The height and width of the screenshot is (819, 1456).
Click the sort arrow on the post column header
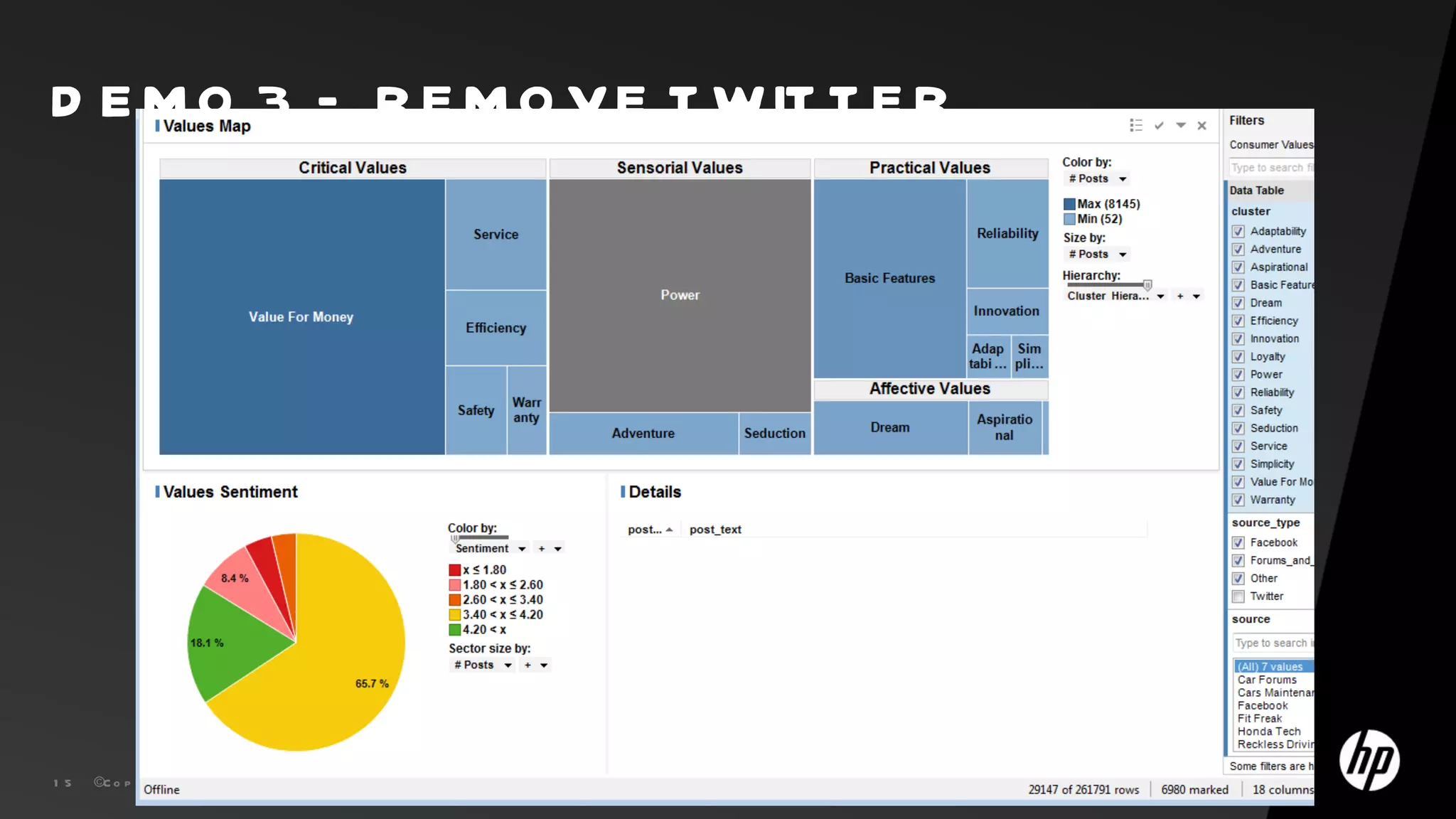669,530
